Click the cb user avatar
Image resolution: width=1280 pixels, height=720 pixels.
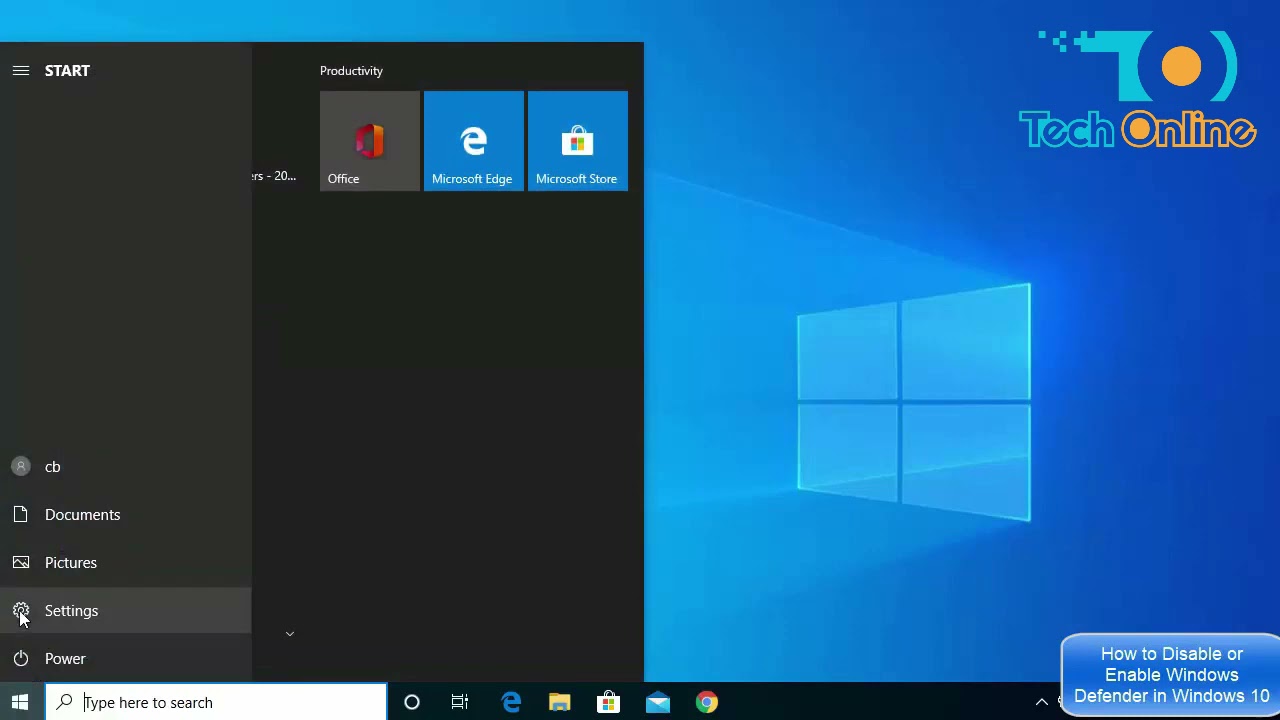coord(21,466)
